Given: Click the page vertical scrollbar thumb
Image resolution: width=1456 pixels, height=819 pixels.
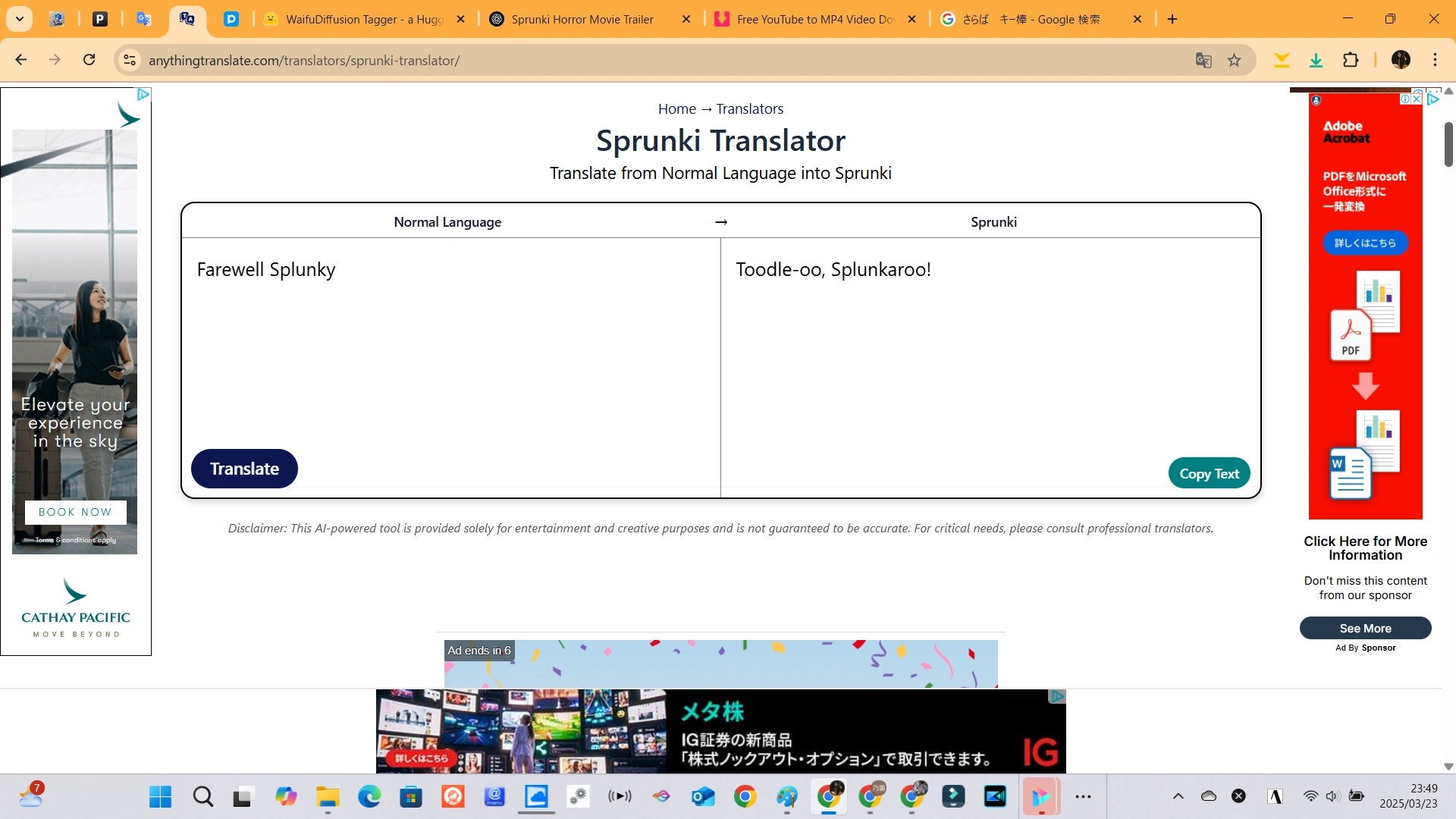Looking at the screenshot, I should (1448, 143).
